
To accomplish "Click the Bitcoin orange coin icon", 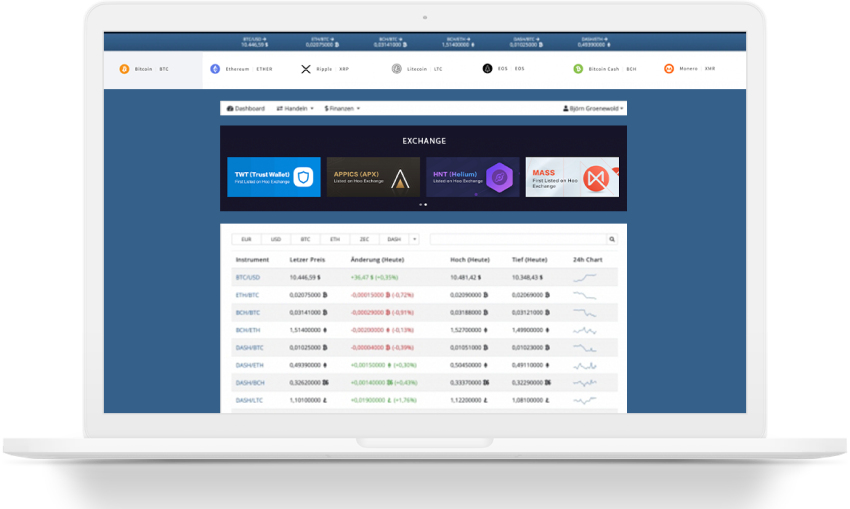I will 124,69.
